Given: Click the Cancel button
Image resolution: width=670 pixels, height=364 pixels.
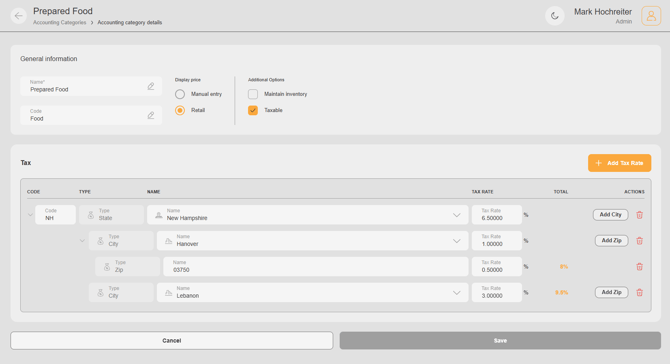Looking at the screenshot, I should coord(172,341).
